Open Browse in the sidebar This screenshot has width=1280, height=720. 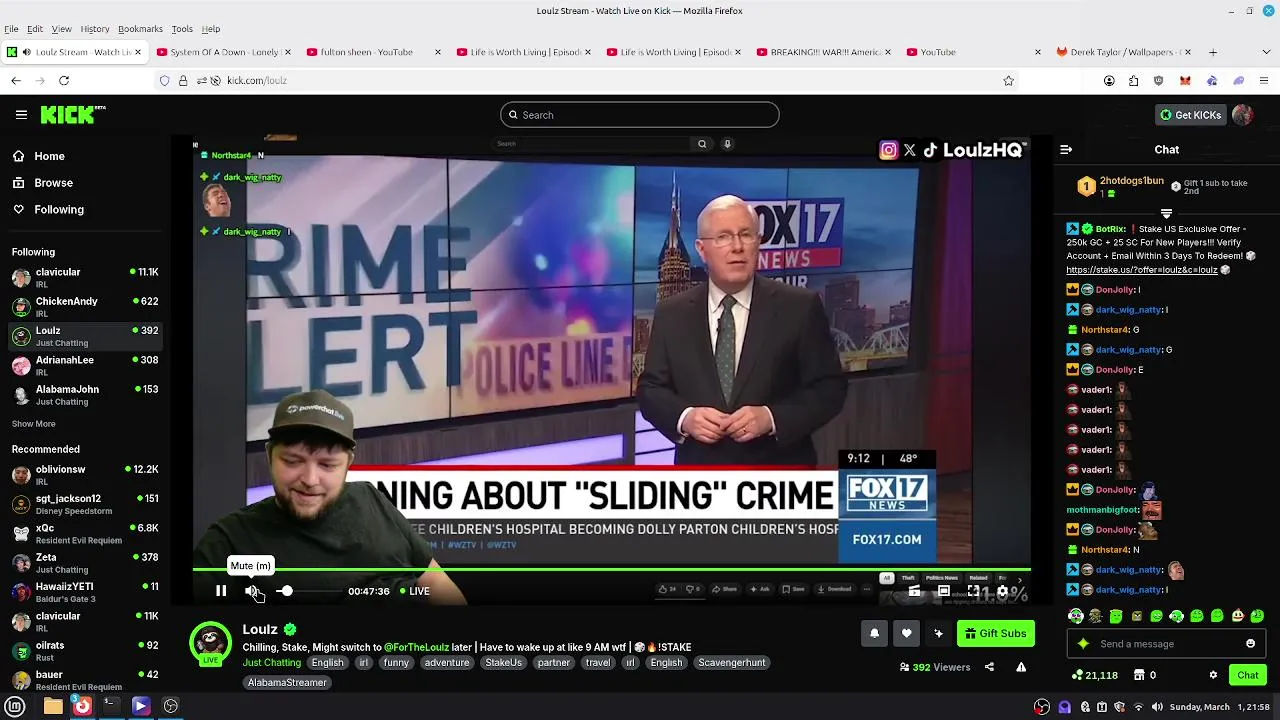tap(42, 183)
